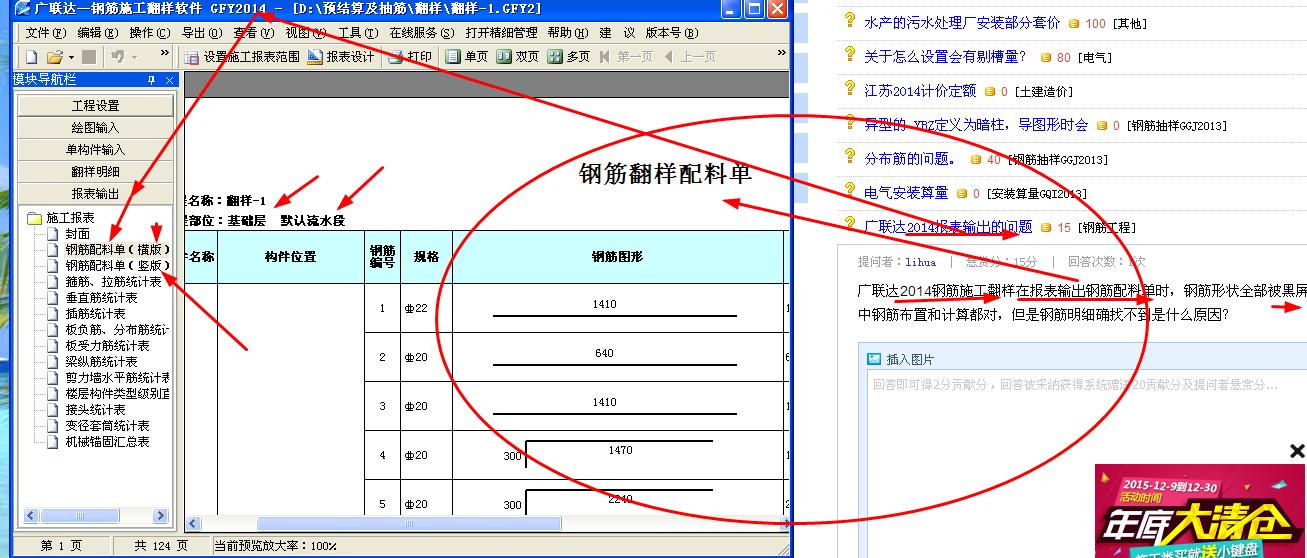Open 打开精细管理 menu item

(502, 33)
